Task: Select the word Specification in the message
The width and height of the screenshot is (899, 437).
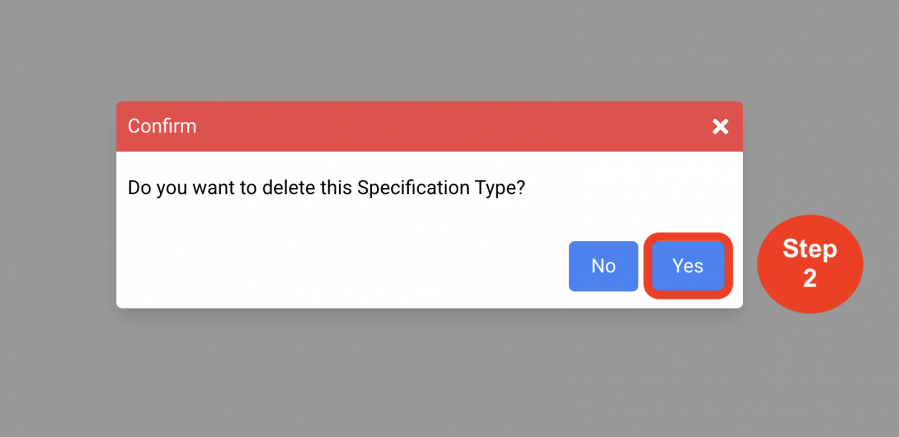Action: (407, 188)
